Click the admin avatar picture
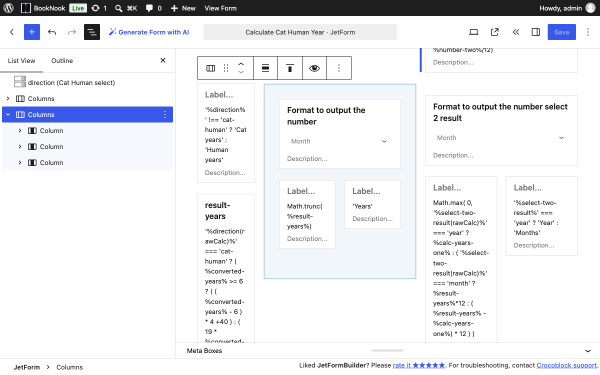600x375 pixels. (x=591, y=8)
